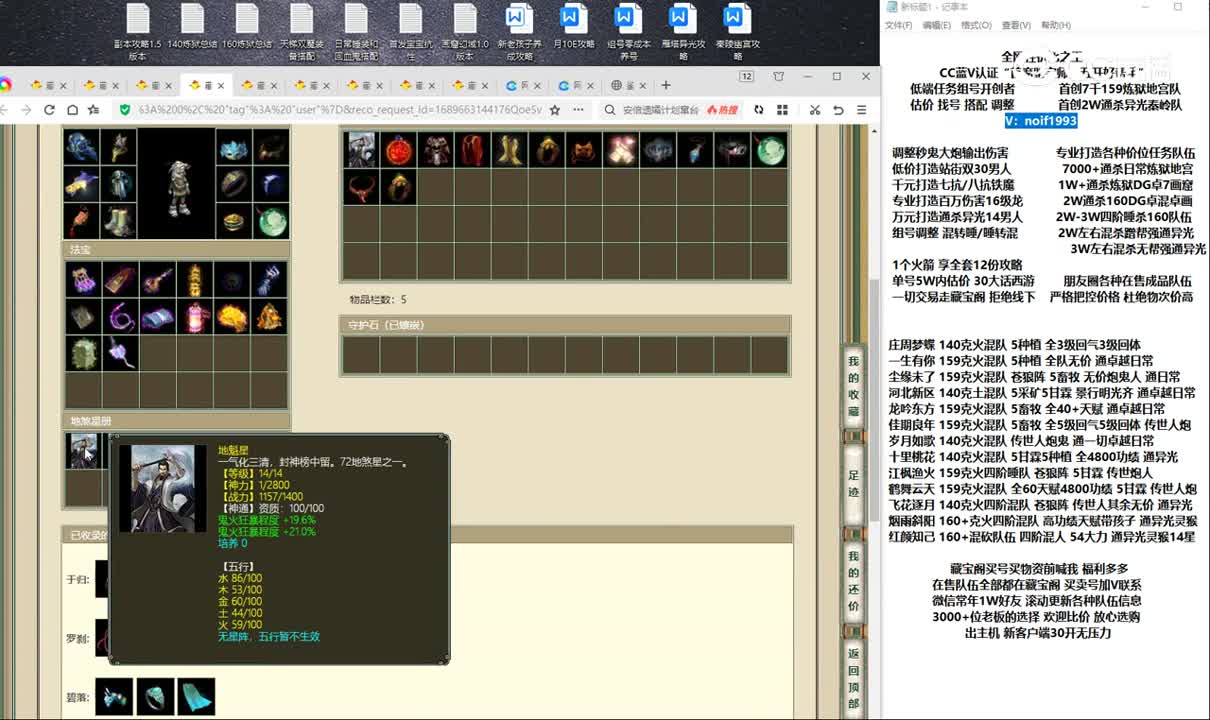Open Notepad 格式(O) menu
Image resolution: width=1210 pixels, height=720 pixels.
(x=976, y=25)
